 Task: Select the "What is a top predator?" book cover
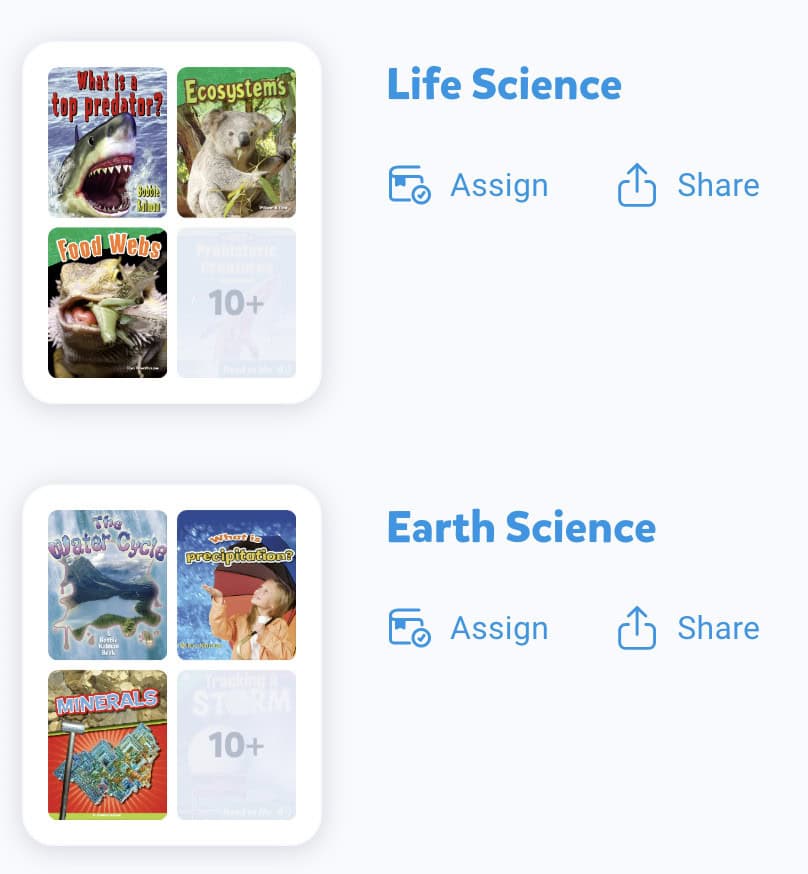108,142
